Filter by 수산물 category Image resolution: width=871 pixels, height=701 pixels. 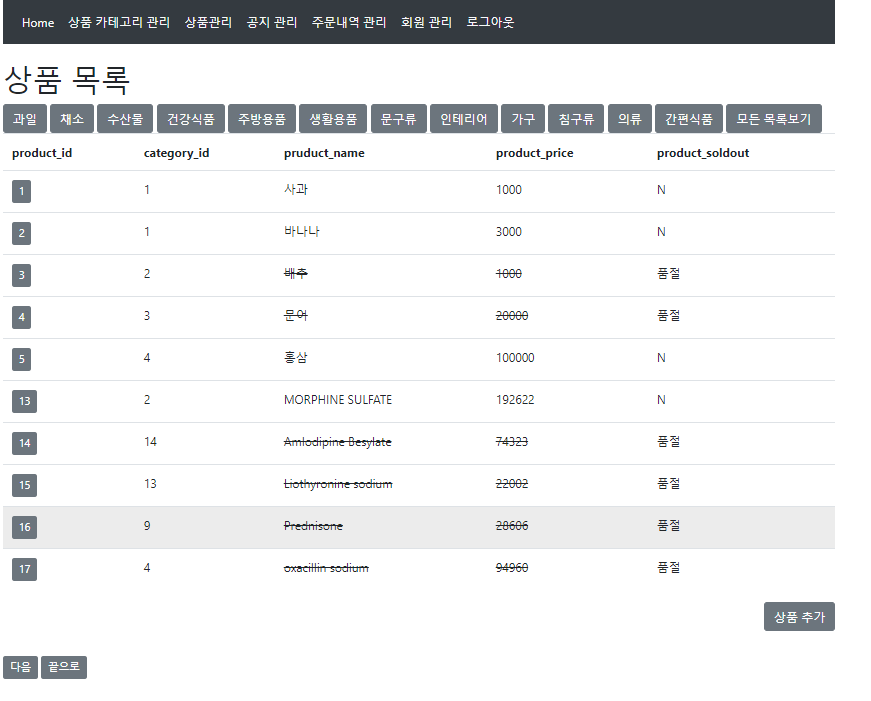125,119
